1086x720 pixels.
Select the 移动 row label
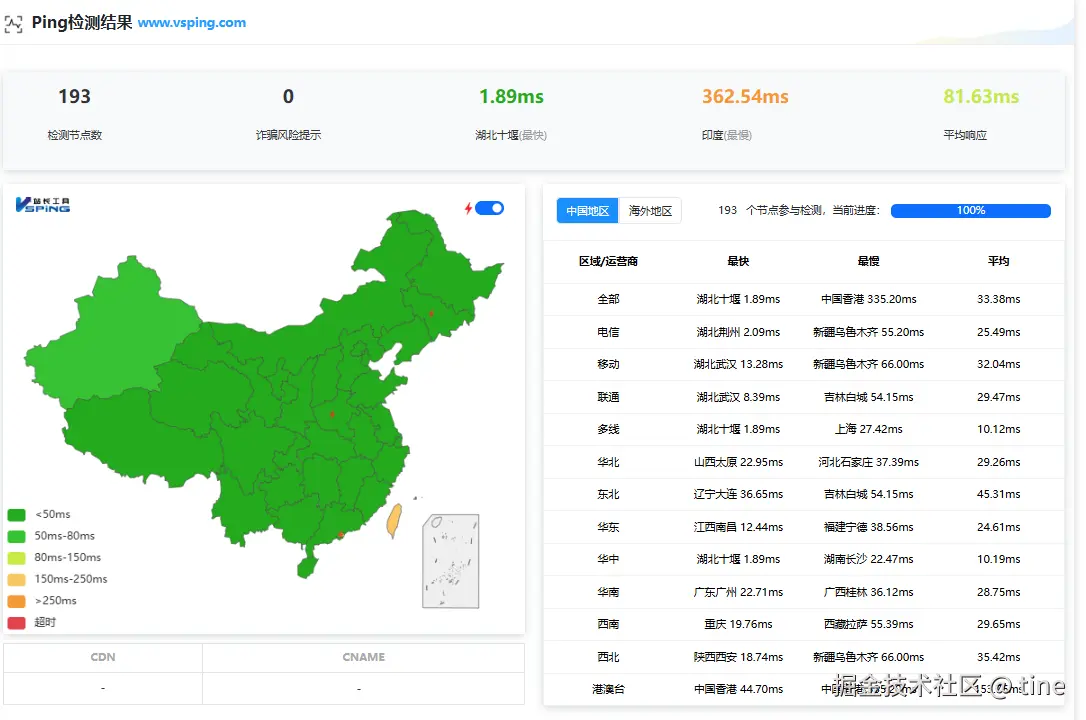coord(608,364)
